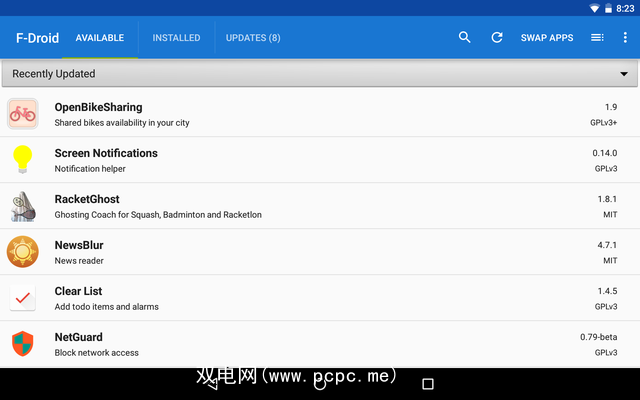Open the Clear List app entry
Viewport: 640px width, 400px height.
click(320, 298)
